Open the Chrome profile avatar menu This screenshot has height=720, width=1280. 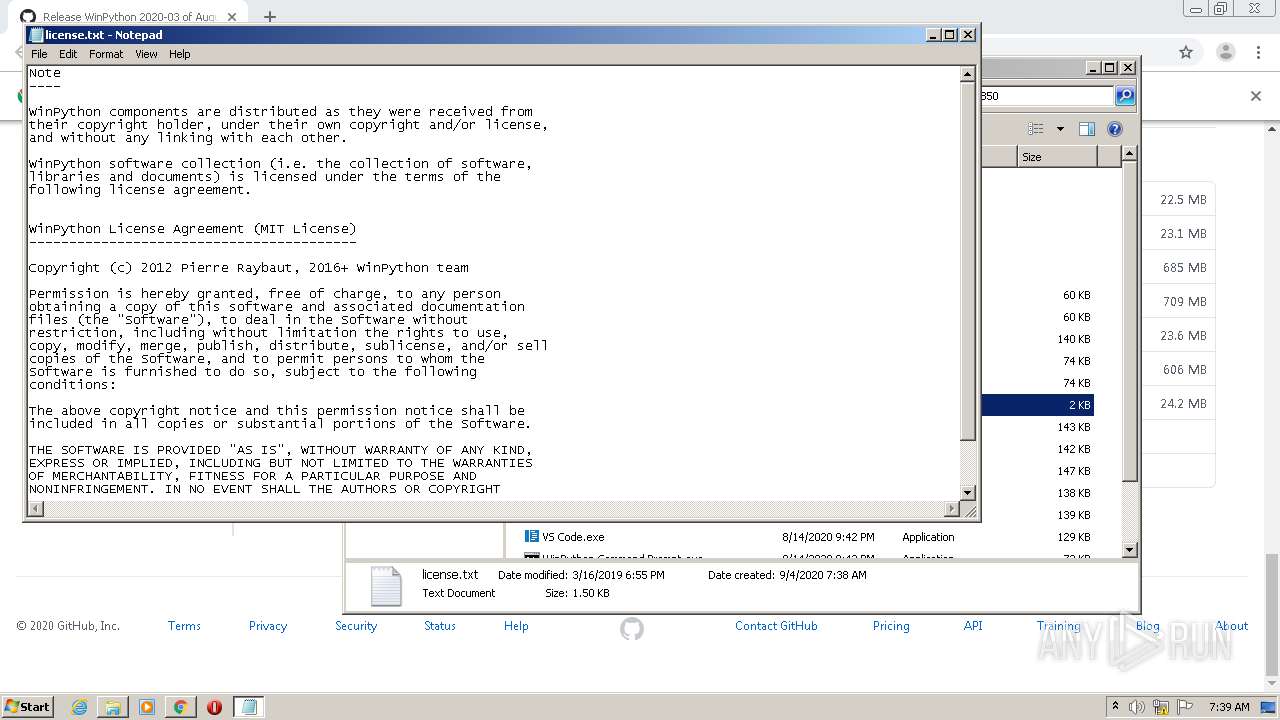point(1226,52)
